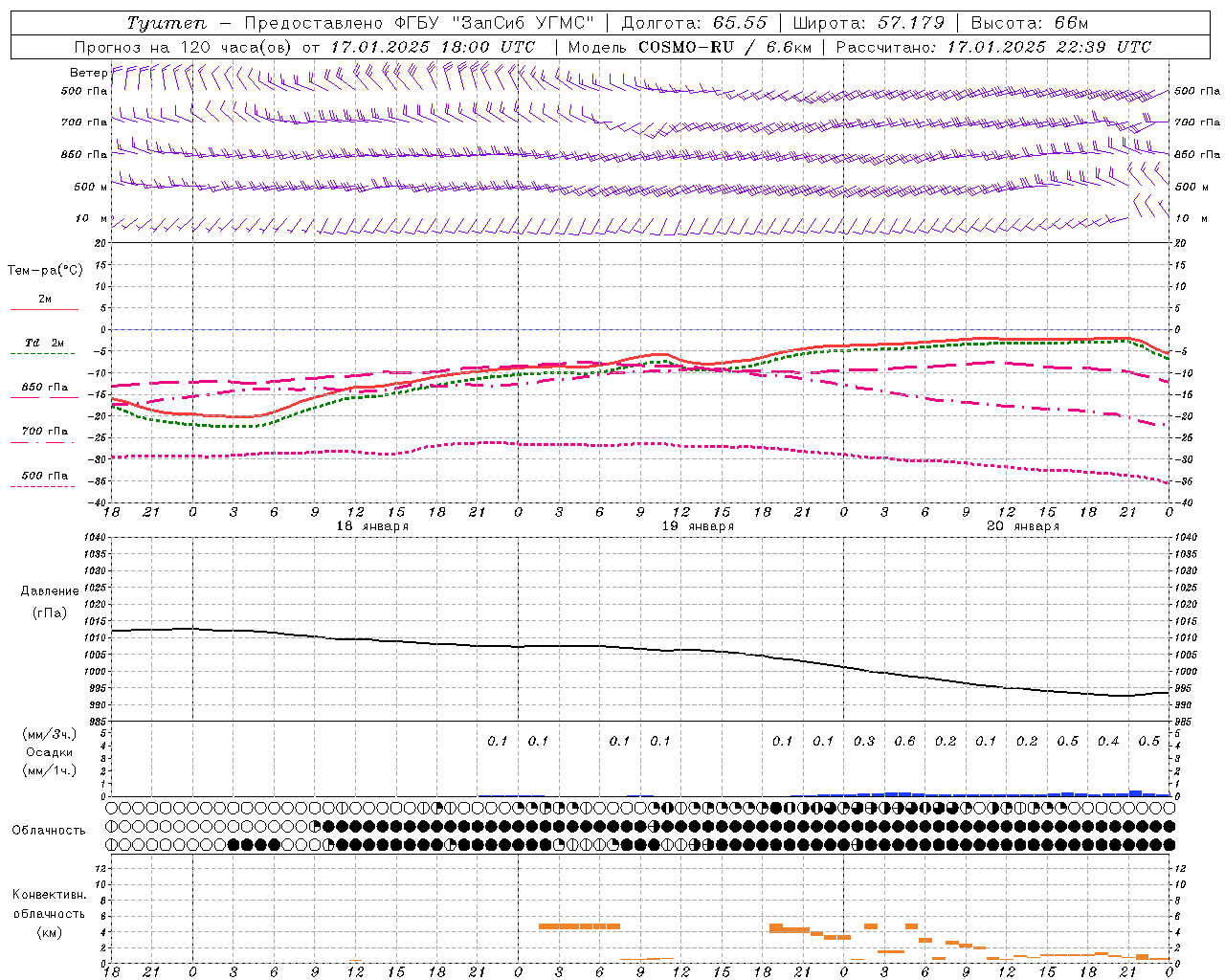Click the 0.4 precipitation value
This screenshot has height=980, width=1225.
click(1108, 742)
